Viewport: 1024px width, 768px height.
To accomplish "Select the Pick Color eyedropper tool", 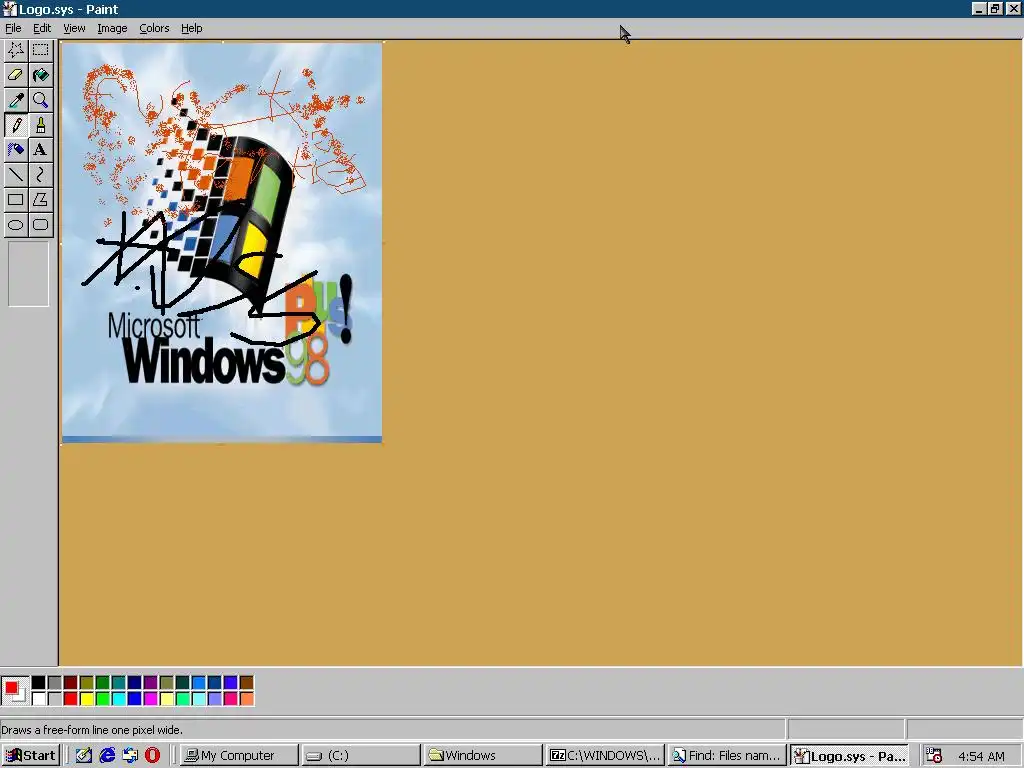I will click(x=16, y=100).
